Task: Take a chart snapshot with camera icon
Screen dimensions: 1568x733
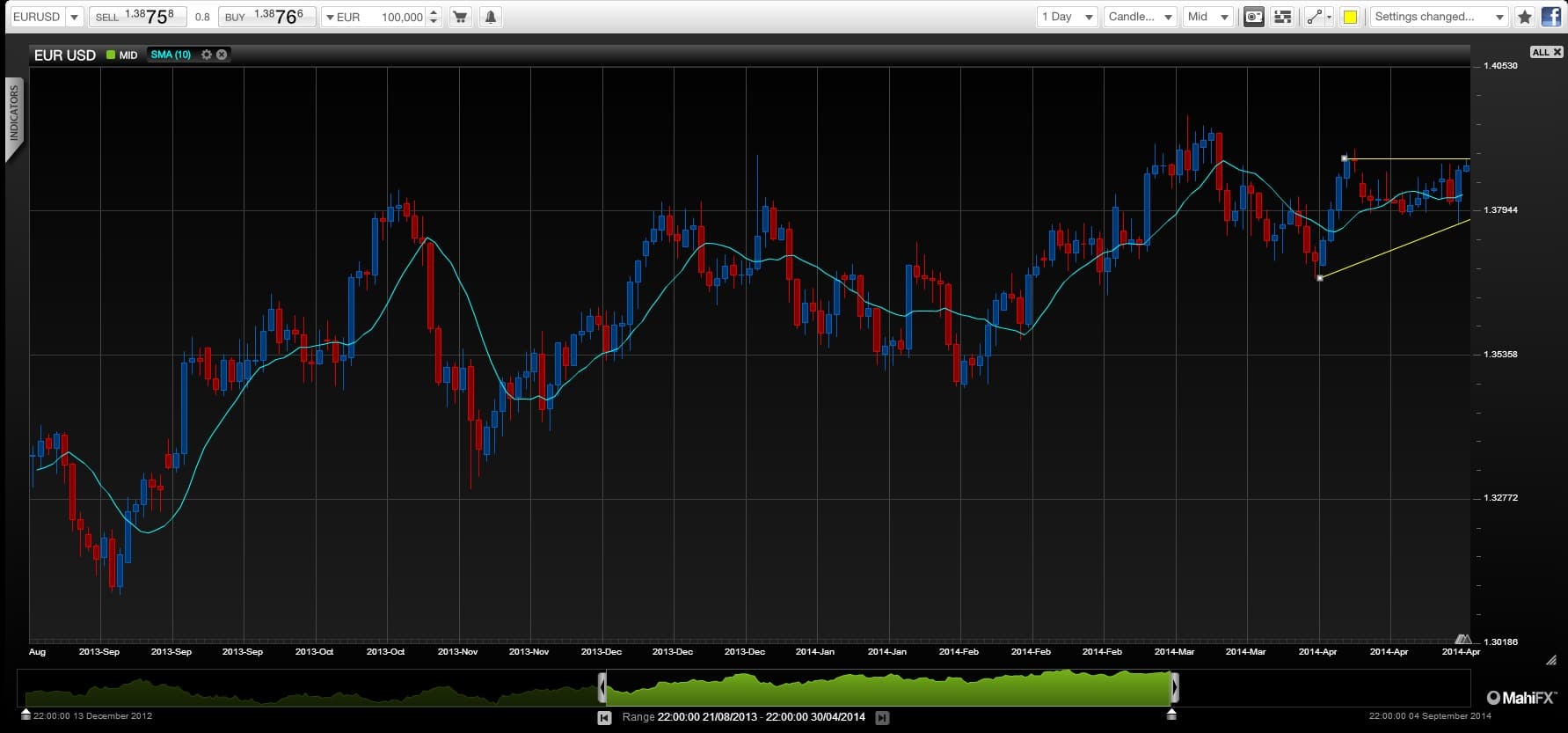Action: tap(1254, 17)
